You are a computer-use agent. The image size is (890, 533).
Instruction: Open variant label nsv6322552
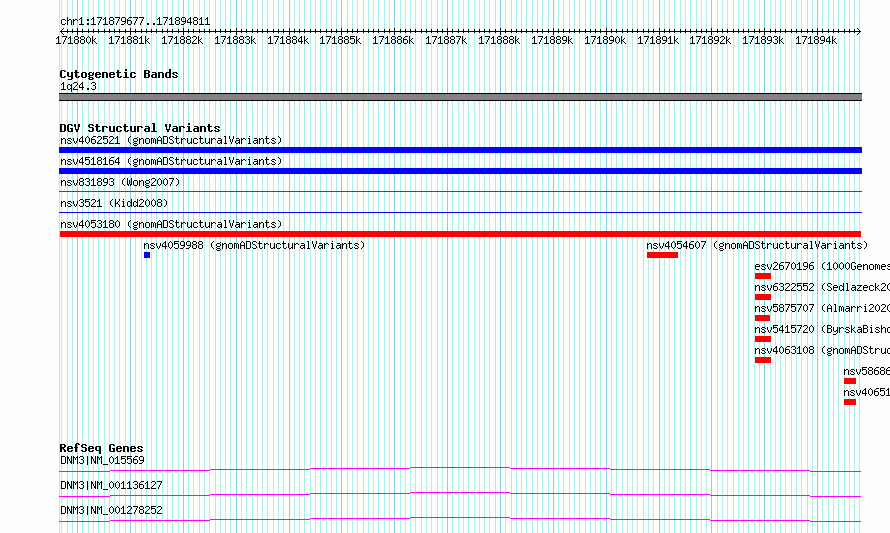[822, 287]
